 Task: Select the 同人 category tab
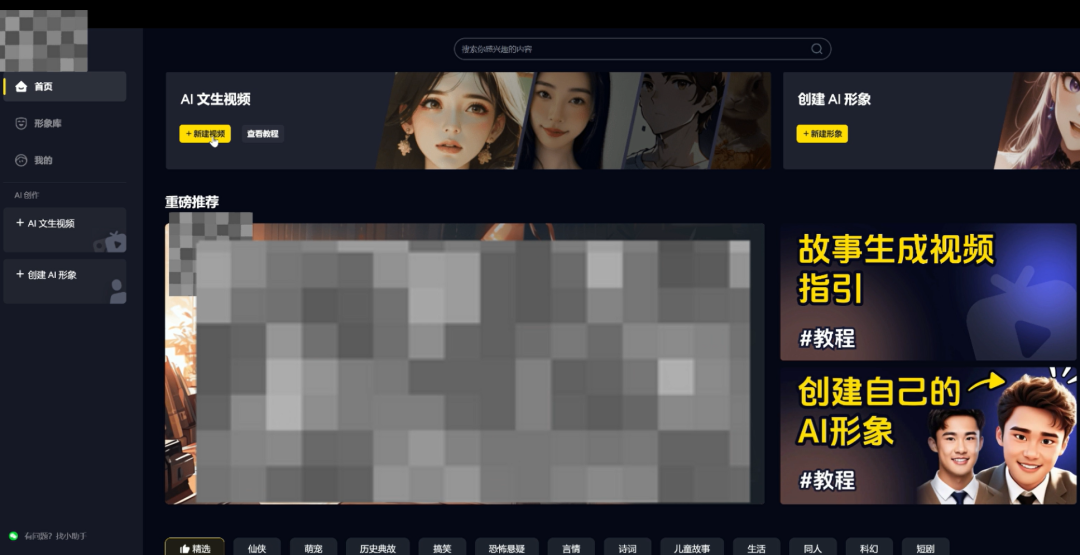click(x=813, y=548)
